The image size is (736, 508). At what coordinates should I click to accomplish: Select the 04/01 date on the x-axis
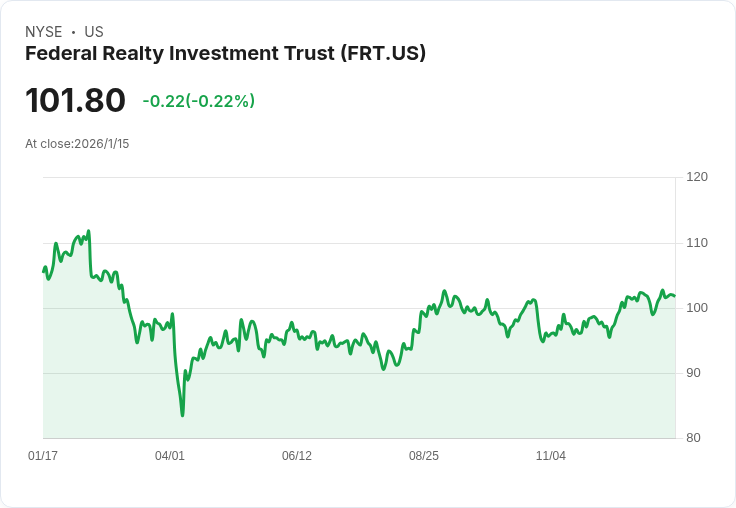[x=170, y=456]
